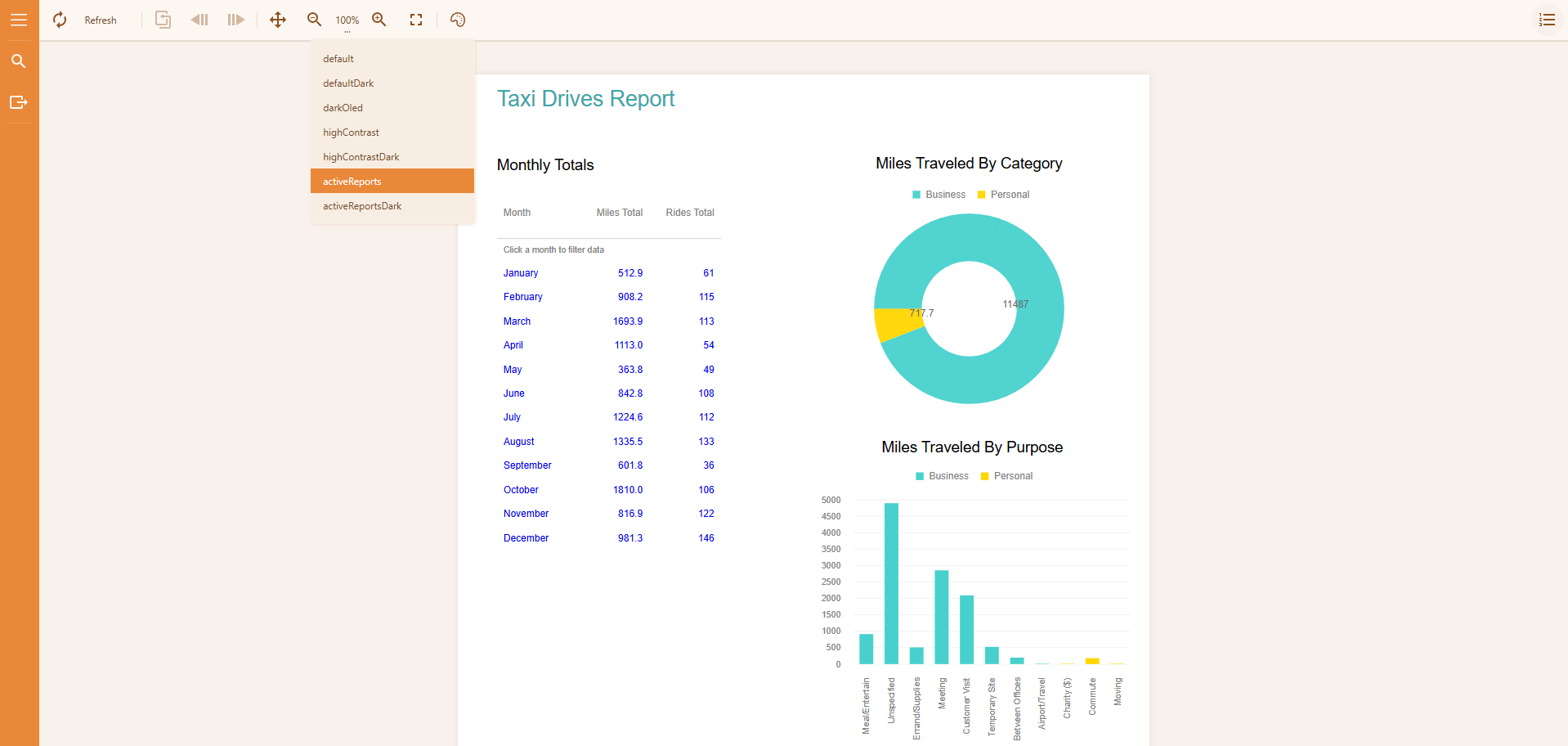Filter data by January
Image resolution: width=1568 pixels, height=746 pixels.
(x=521, y=273)
